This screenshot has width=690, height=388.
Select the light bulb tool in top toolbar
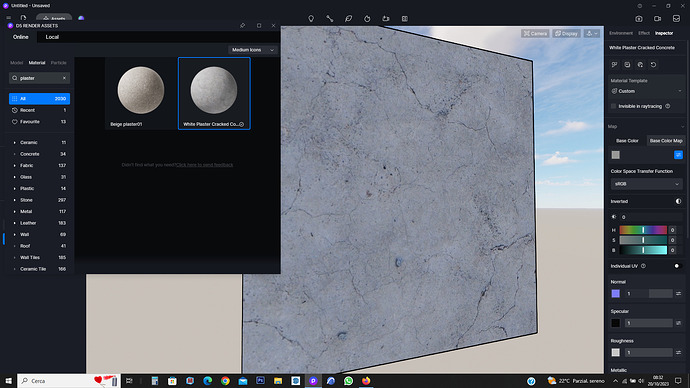coord(311,18)
